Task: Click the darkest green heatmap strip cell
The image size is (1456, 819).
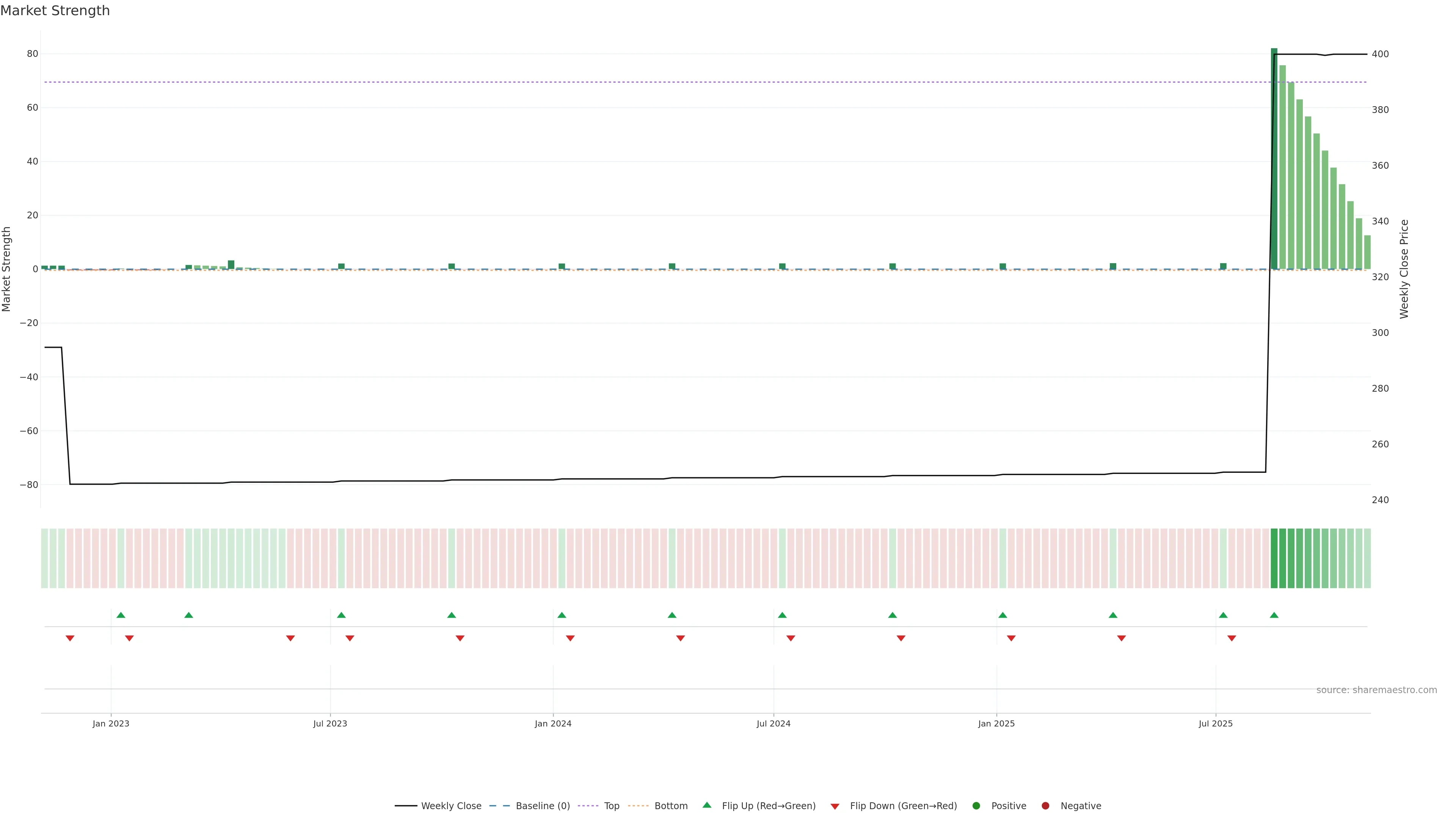Action: pyautogui.click(x=1274, y=559)
